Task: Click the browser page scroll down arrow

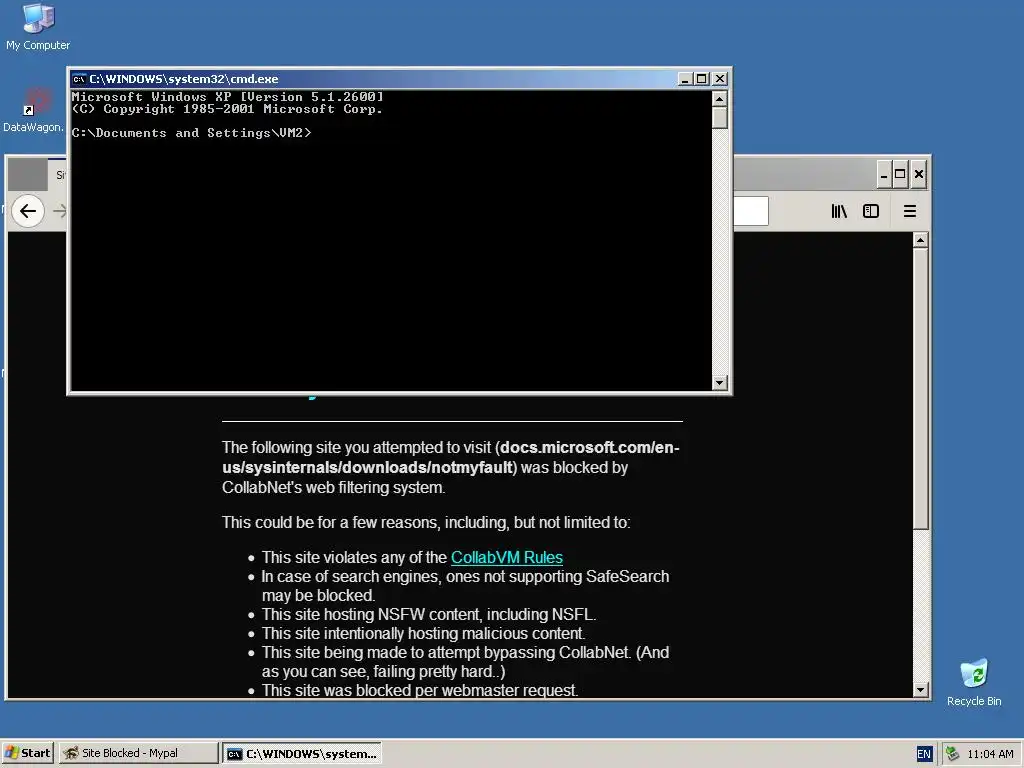Action: coord(920,690)
